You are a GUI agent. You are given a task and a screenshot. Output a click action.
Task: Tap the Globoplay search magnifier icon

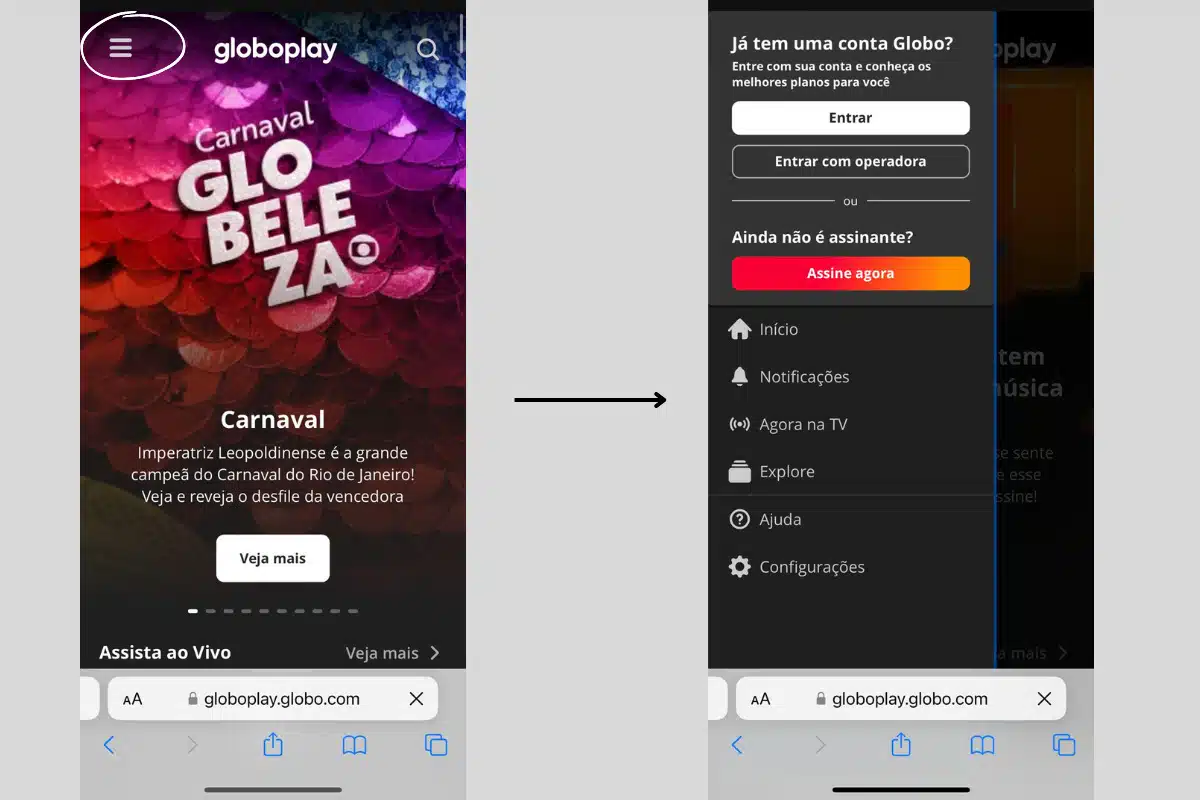427,49
